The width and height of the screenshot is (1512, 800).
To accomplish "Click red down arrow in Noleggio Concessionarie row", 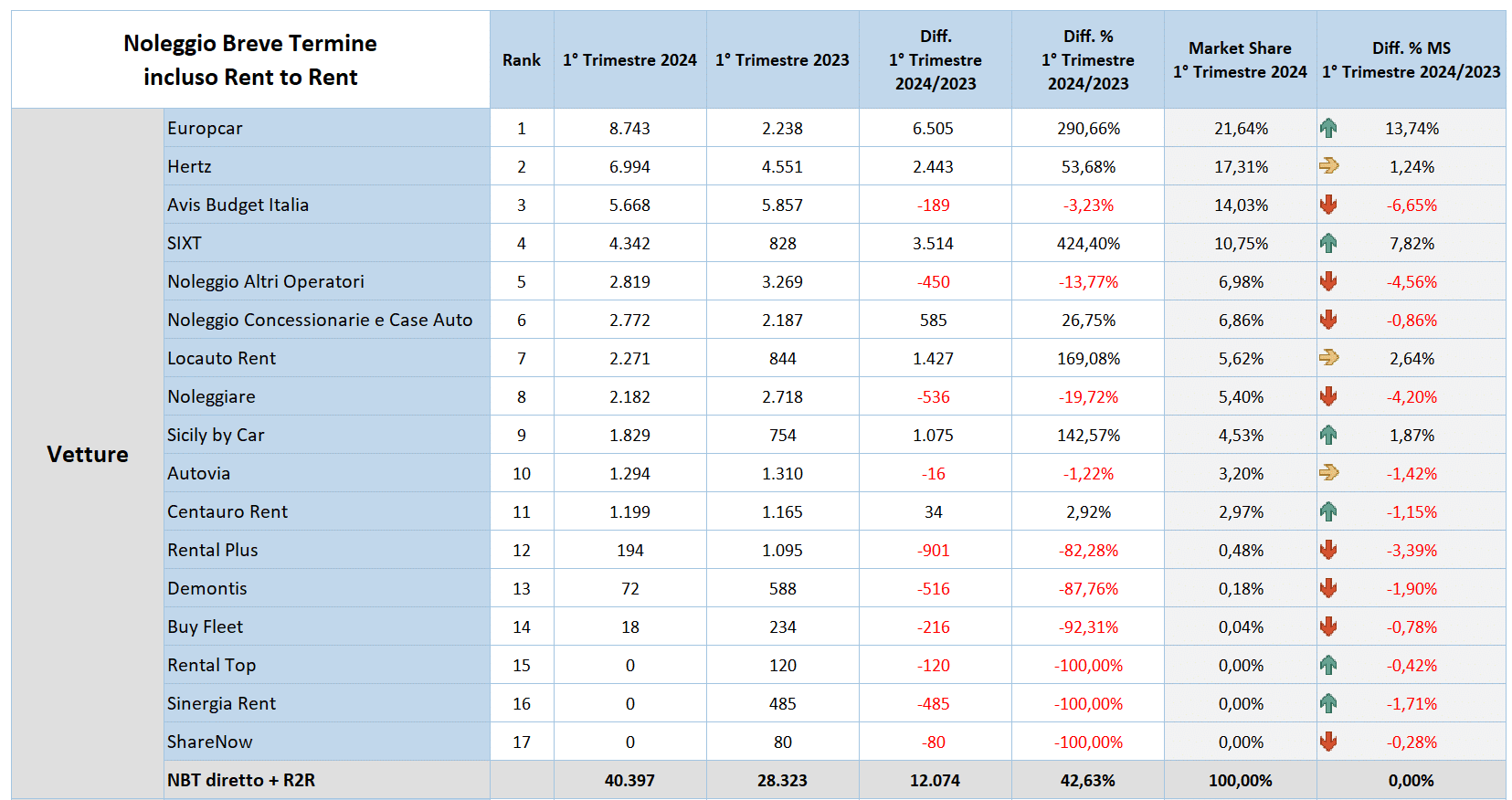I will (x=1328, y=321).
